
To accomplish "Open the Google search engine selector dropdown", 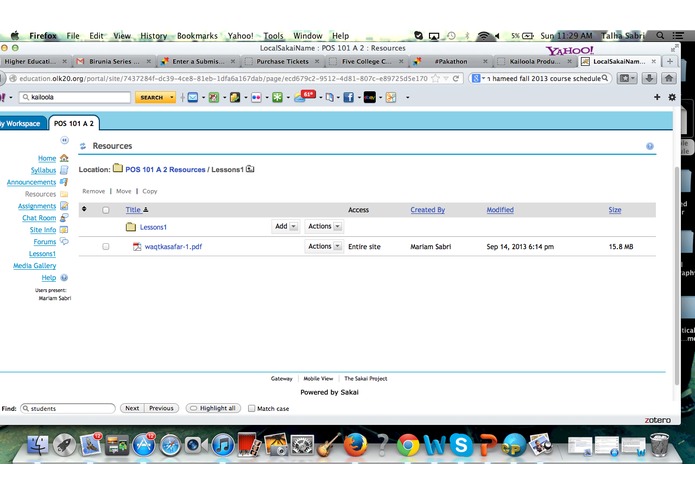I will pos(479,78).
